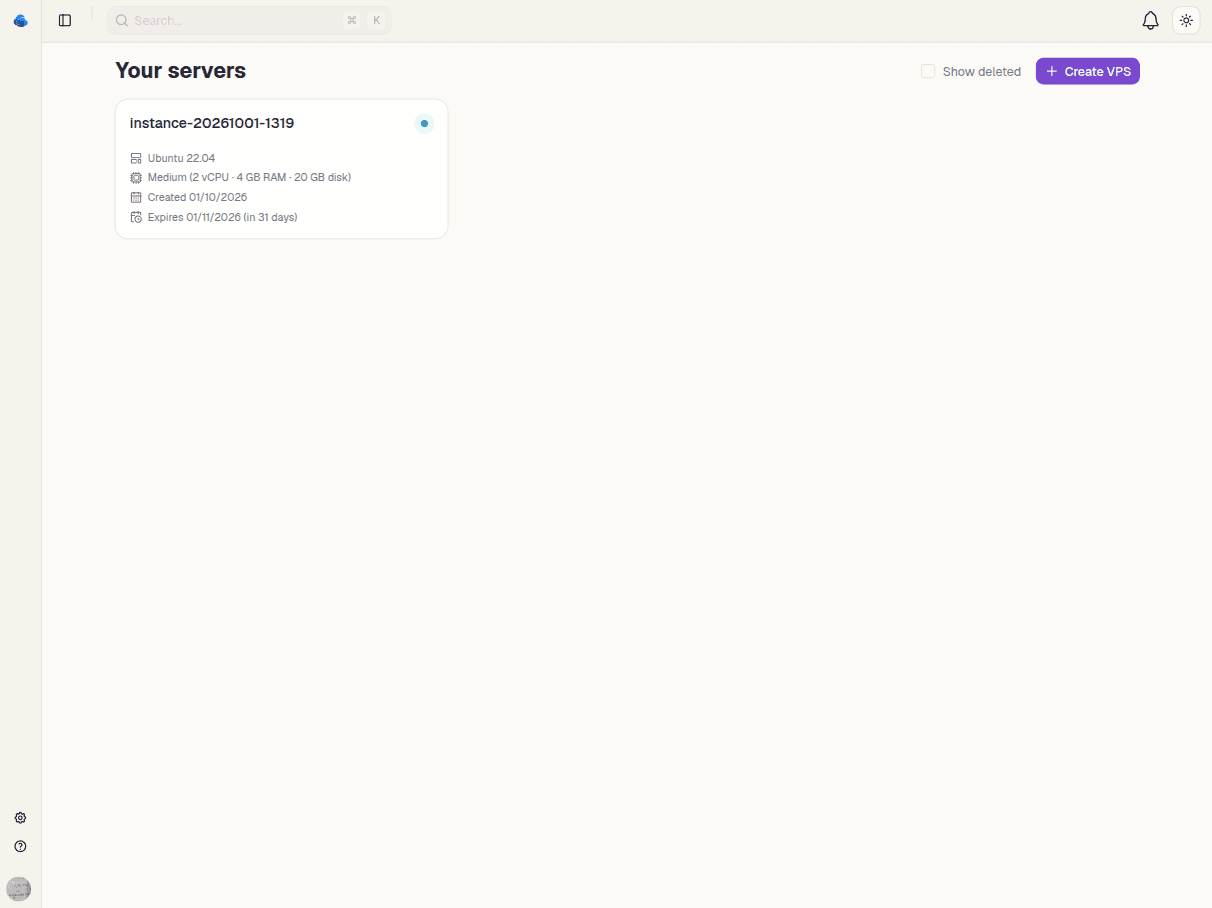Open settings gear in sidebar
Viewport: 1212px width, 908px height.
point(20,818)
